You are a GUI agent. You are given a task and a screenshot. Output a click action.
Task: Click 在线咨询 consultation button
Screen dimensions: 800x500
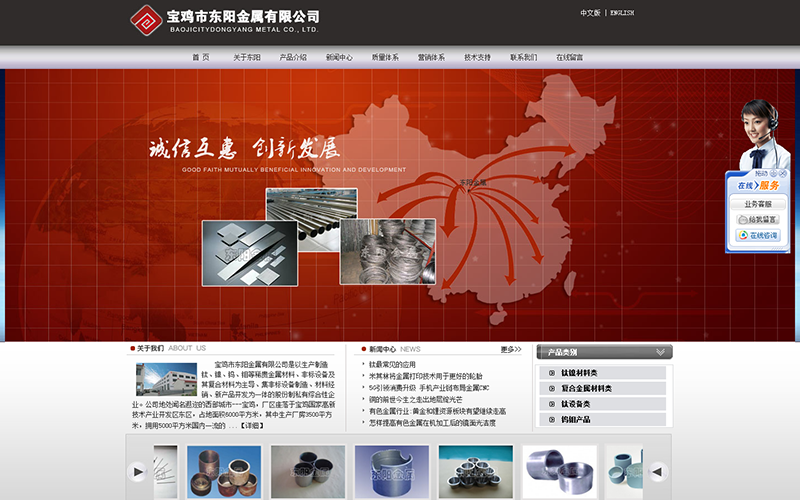[x=758, y=235]
